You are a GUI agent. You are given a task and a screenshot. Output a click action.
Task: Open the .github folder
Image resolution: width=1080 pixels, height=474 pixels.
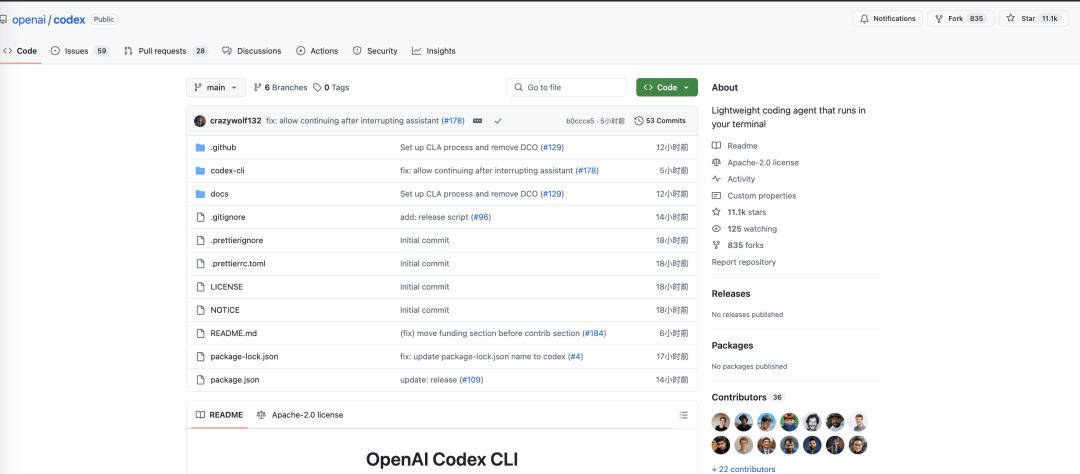[223, 147]
